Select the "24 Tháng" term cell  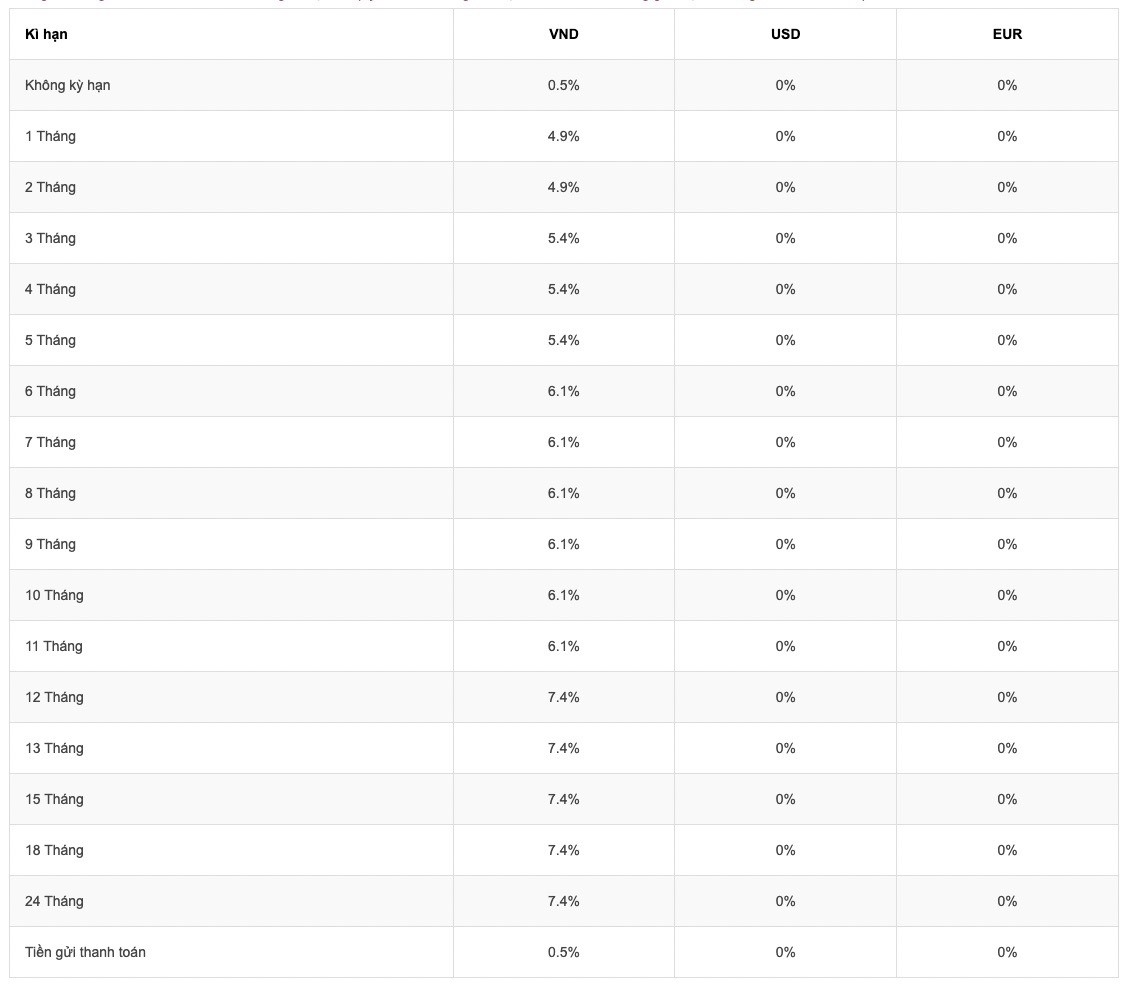coord(54,901)
